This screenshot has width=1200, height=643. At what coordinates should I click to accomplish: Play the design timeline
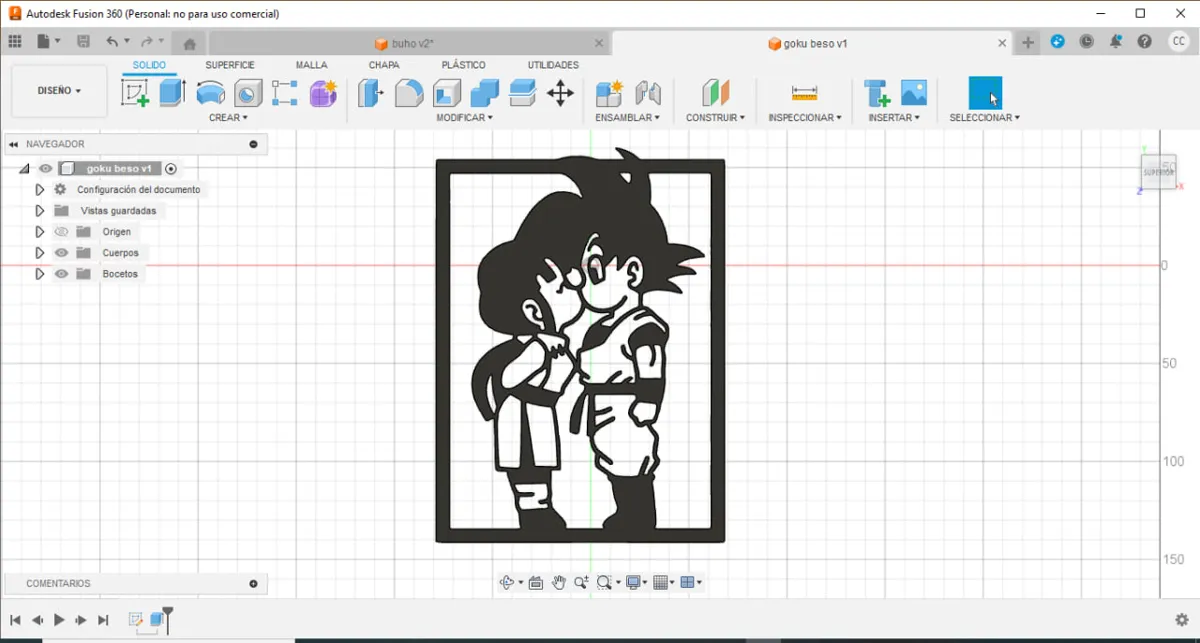(x=59, y=620)
